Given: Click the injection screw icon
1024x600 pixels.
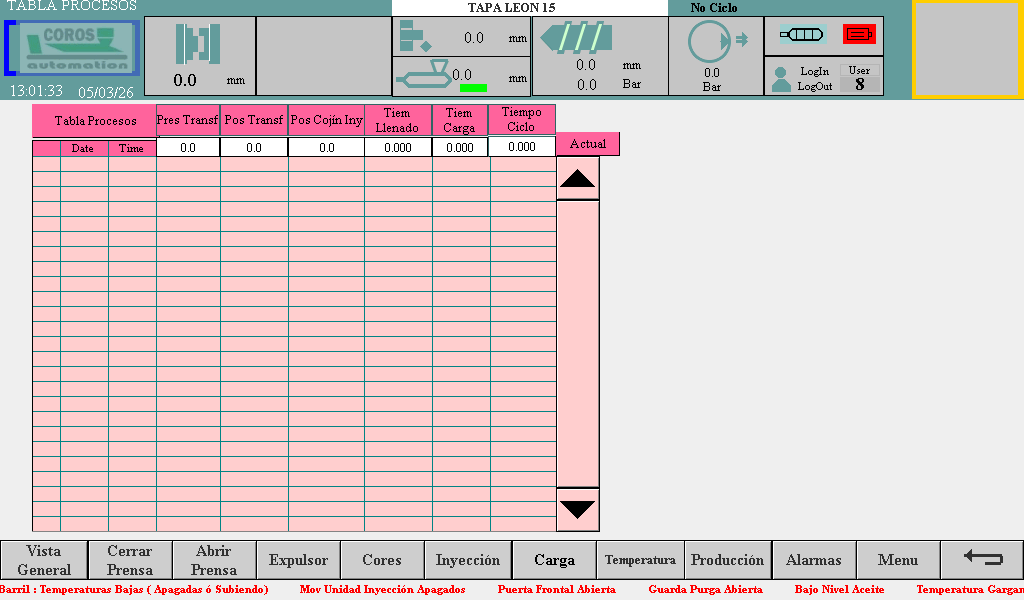Looking at the screenshot, I should click(571, 39).
